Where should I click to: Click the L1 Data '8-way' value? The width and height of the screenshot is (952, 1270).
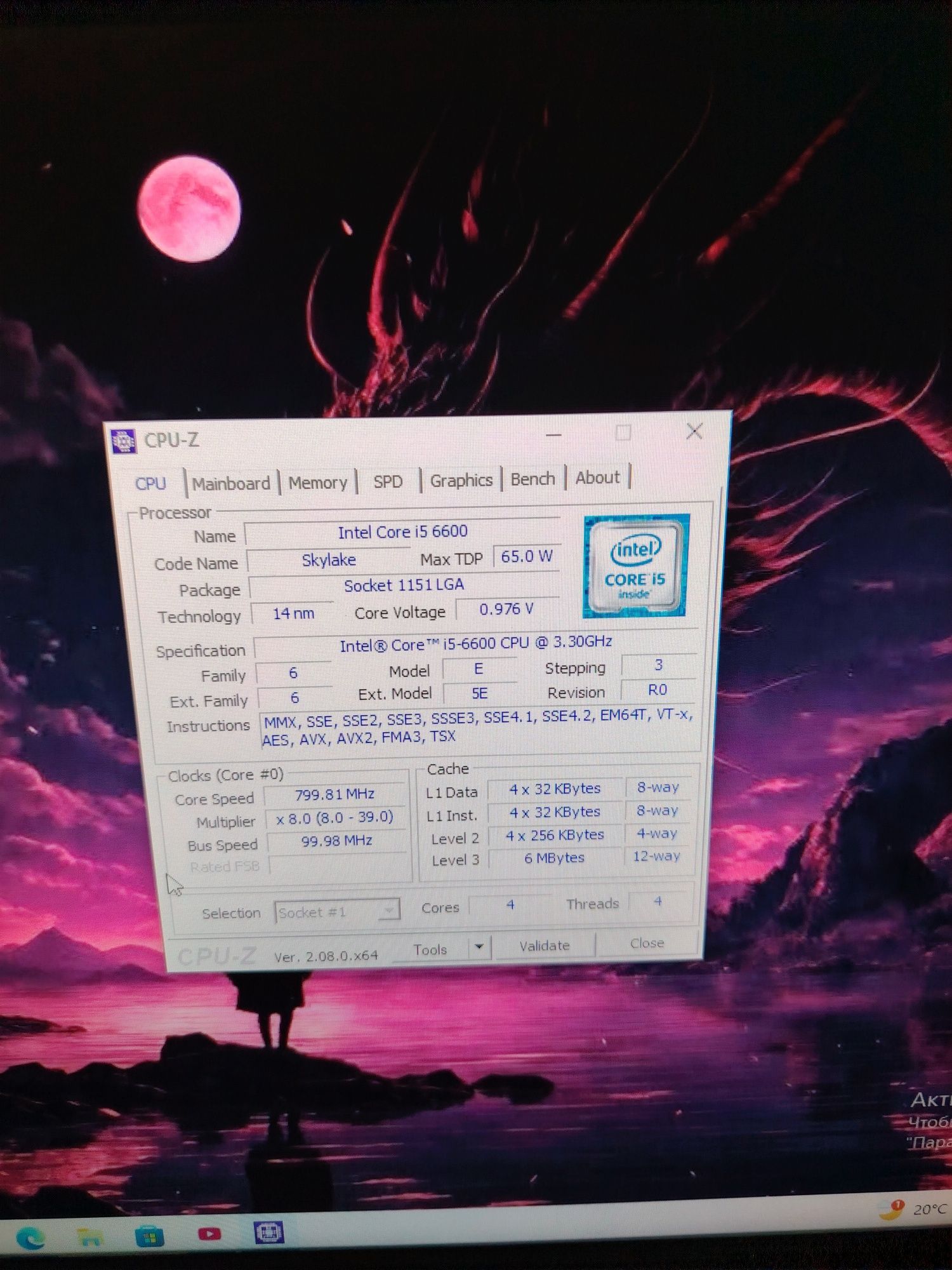coord(658,787)
